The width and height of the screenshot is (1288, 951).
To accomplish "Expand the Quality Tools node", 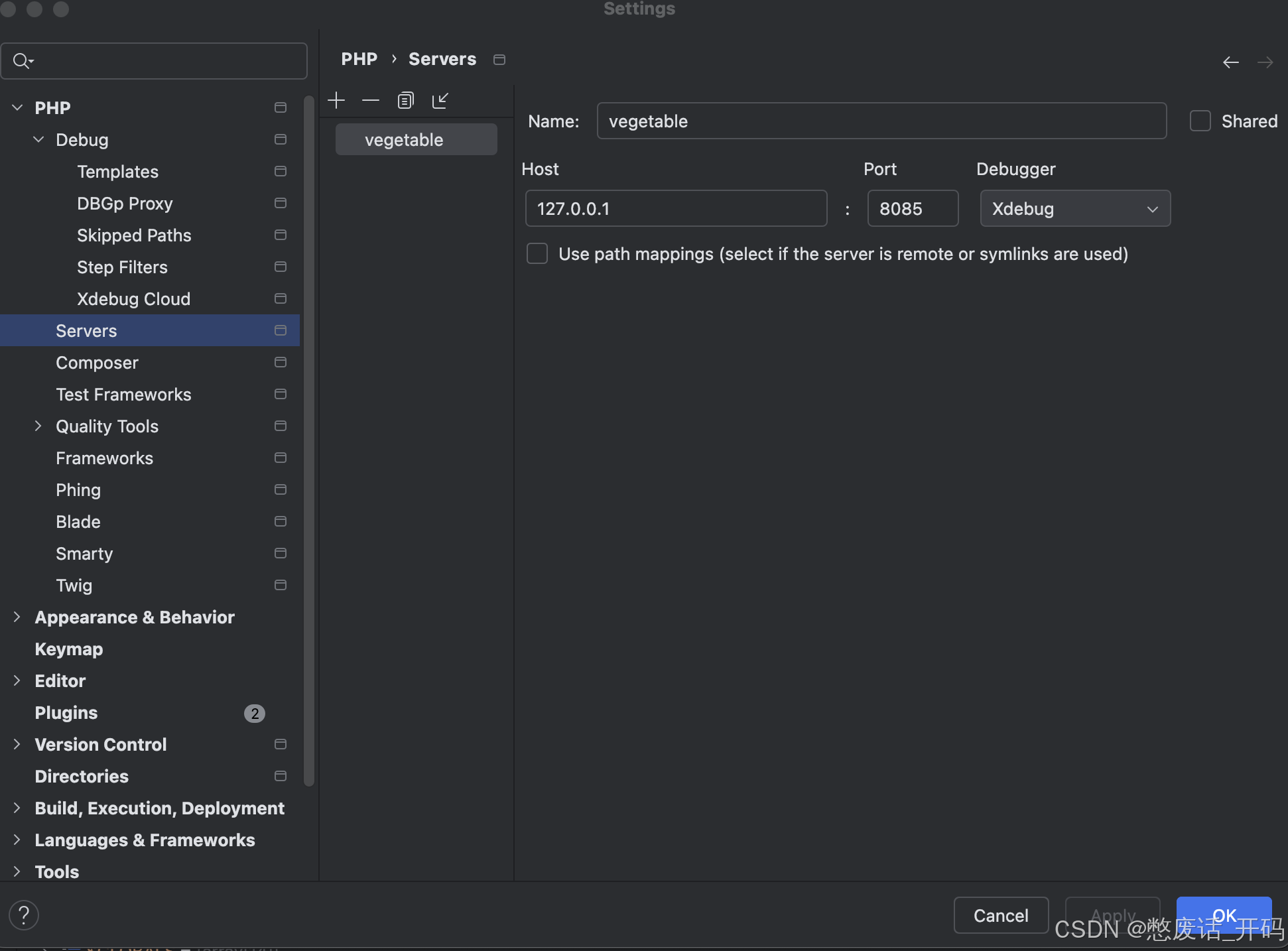I will (x=38, y=426).
